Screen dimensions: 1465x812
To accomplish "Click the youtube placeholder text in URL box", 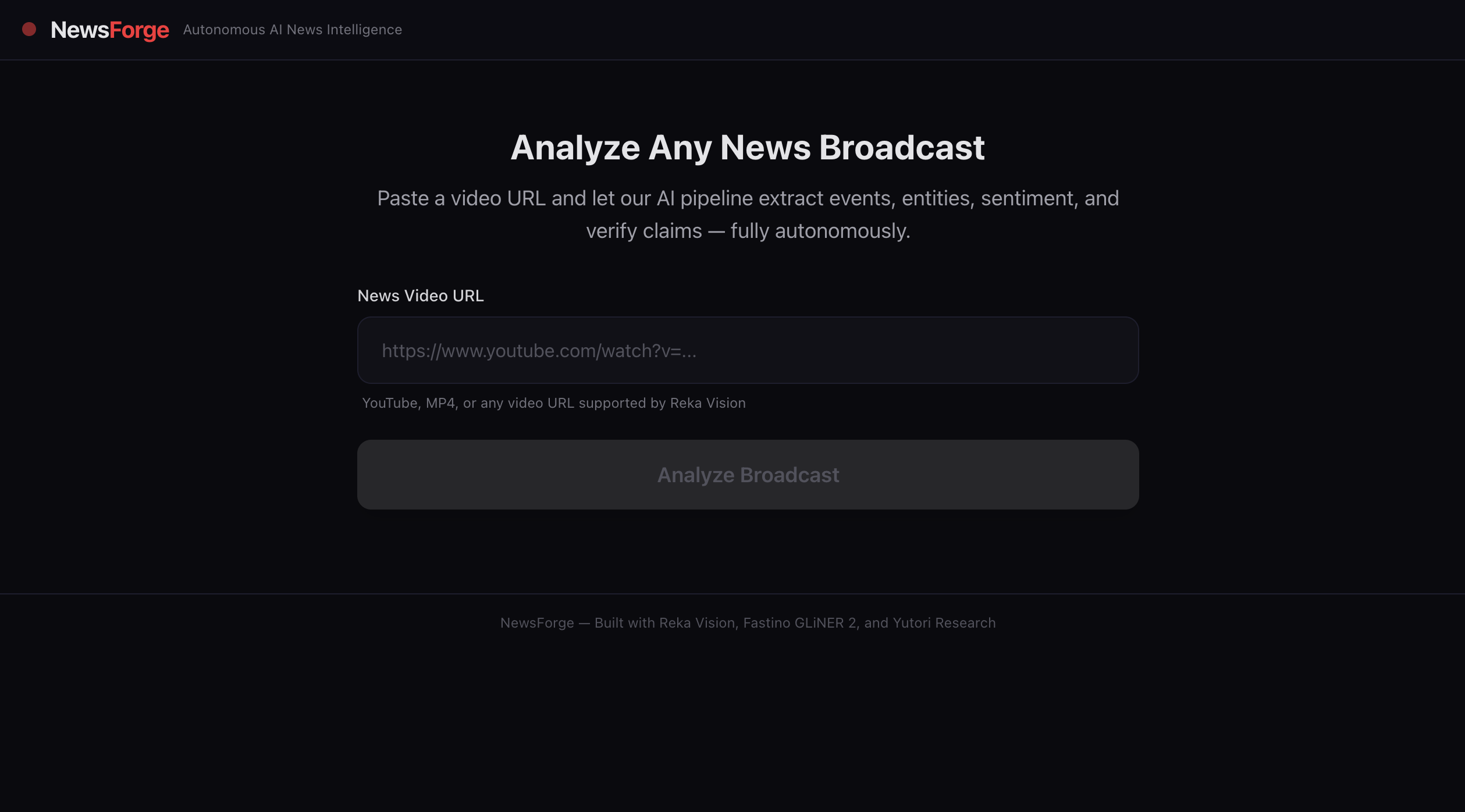I will click(x=539, y=351).
